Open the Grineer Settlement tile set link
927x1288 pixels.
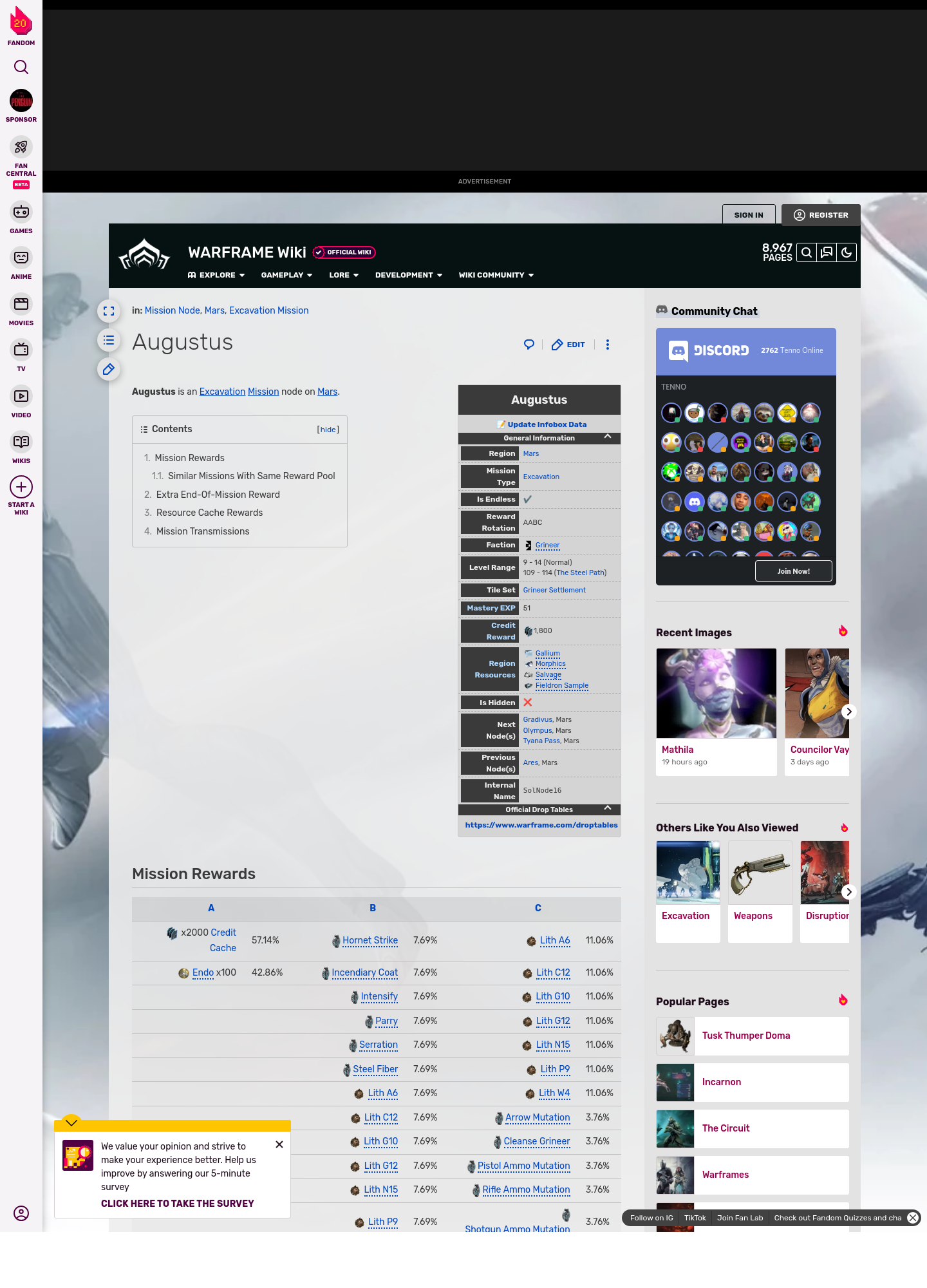(554, 590)
